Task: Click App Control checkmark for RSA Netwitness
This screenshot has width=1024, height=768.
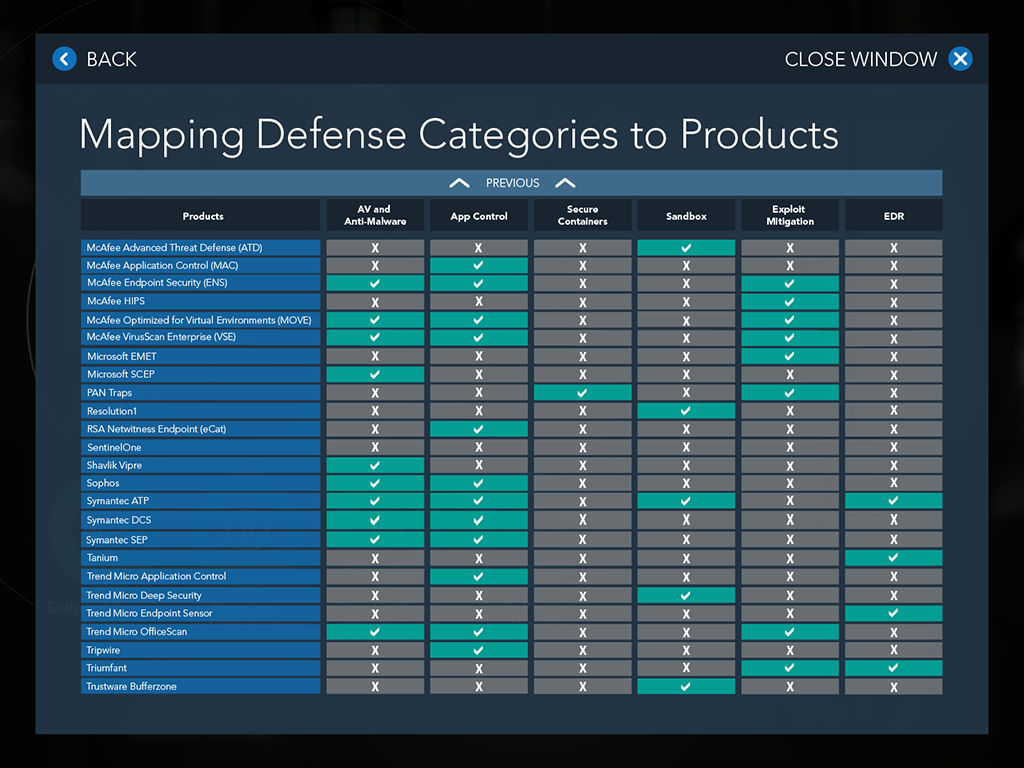Action: click(x=479, y=429)
